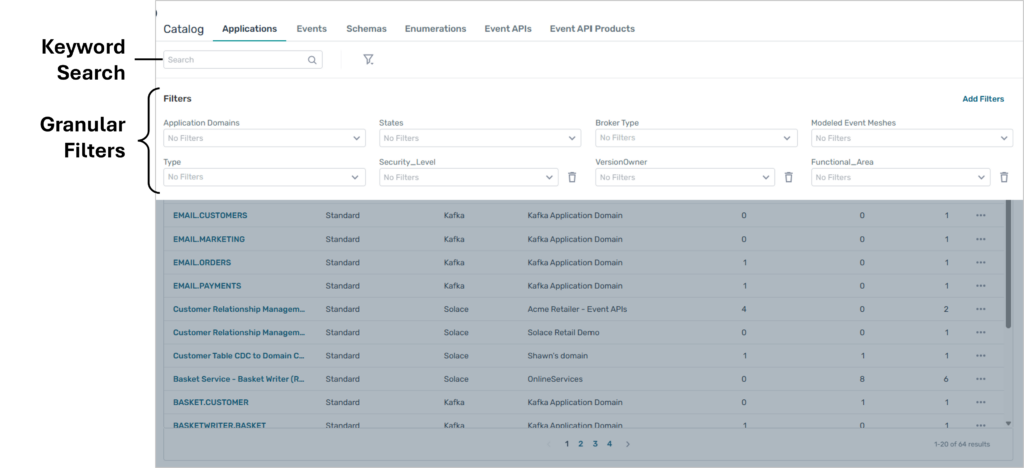Open the Event API Products tab
1024x468 pixels.
(592, 29)
